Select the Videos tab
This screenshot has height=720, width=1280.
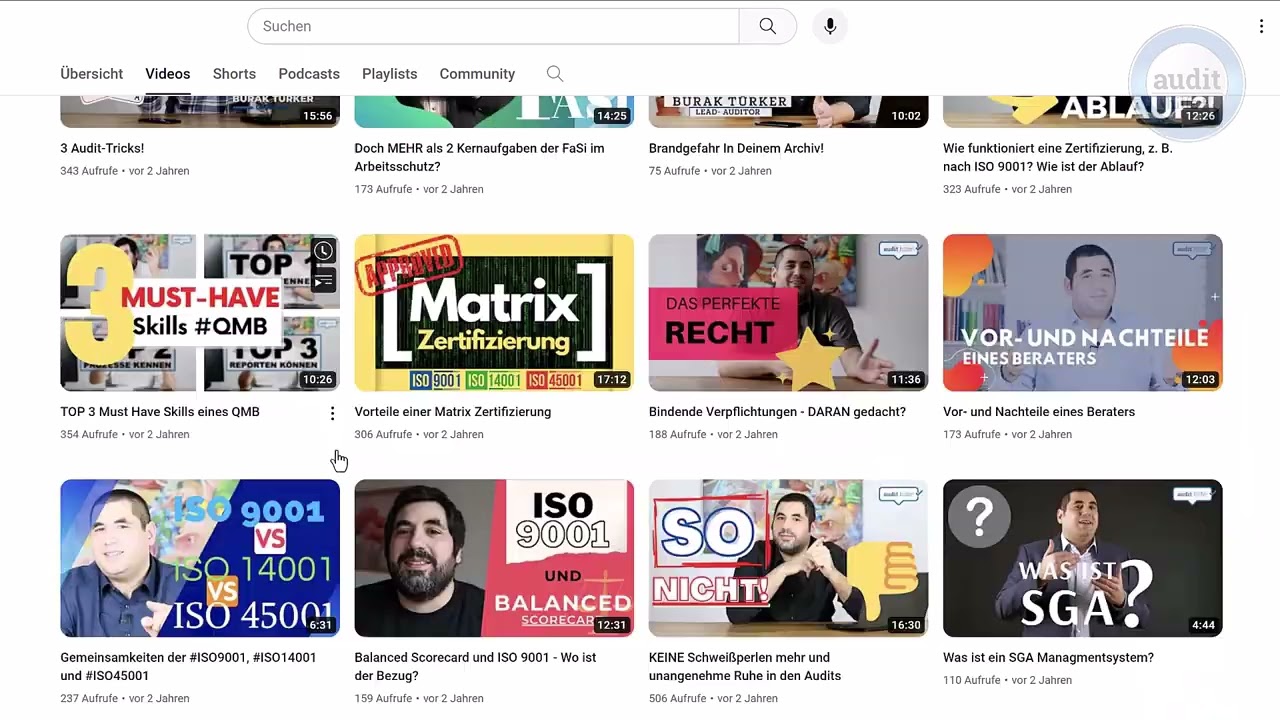point(168,74)
